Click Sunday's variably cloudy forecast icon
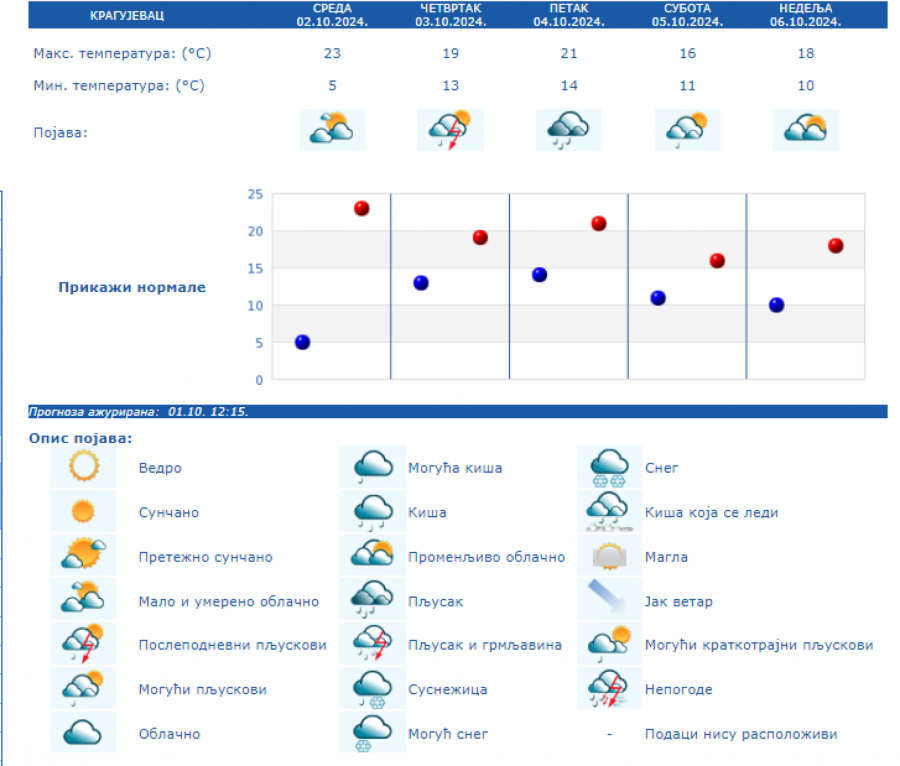 pos(805,130)
